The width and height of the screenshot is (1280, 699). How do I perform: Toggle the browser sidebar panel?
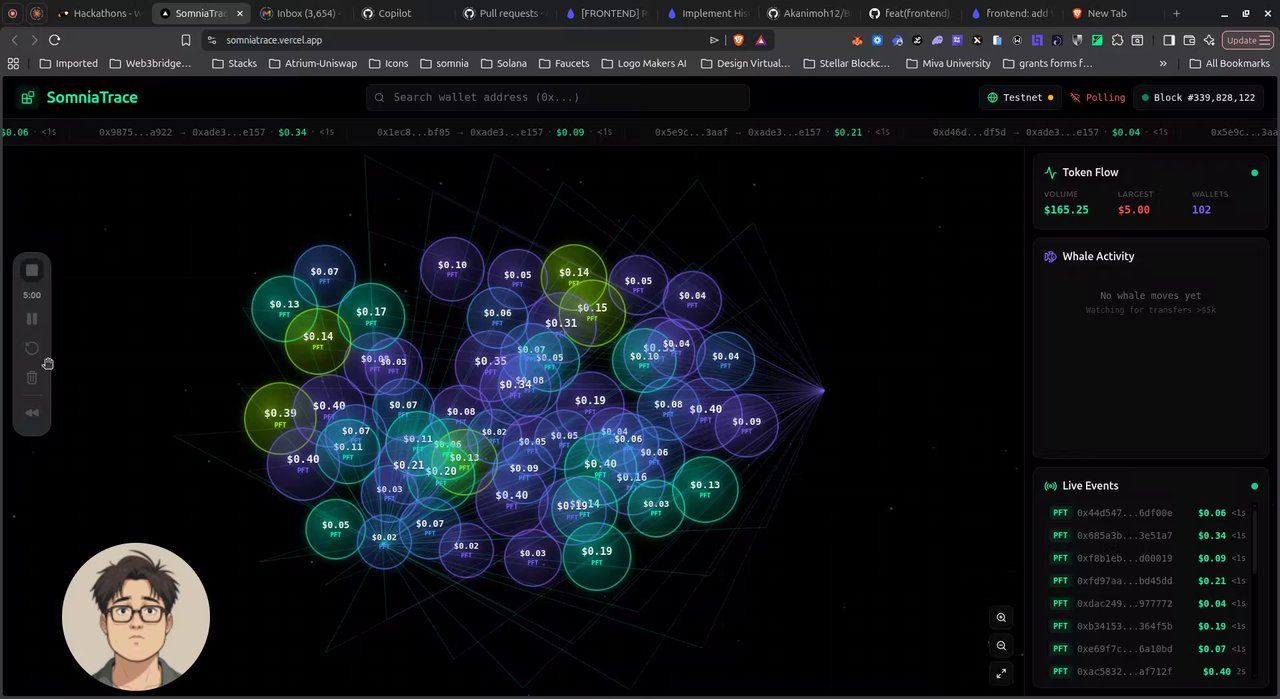1168,40
